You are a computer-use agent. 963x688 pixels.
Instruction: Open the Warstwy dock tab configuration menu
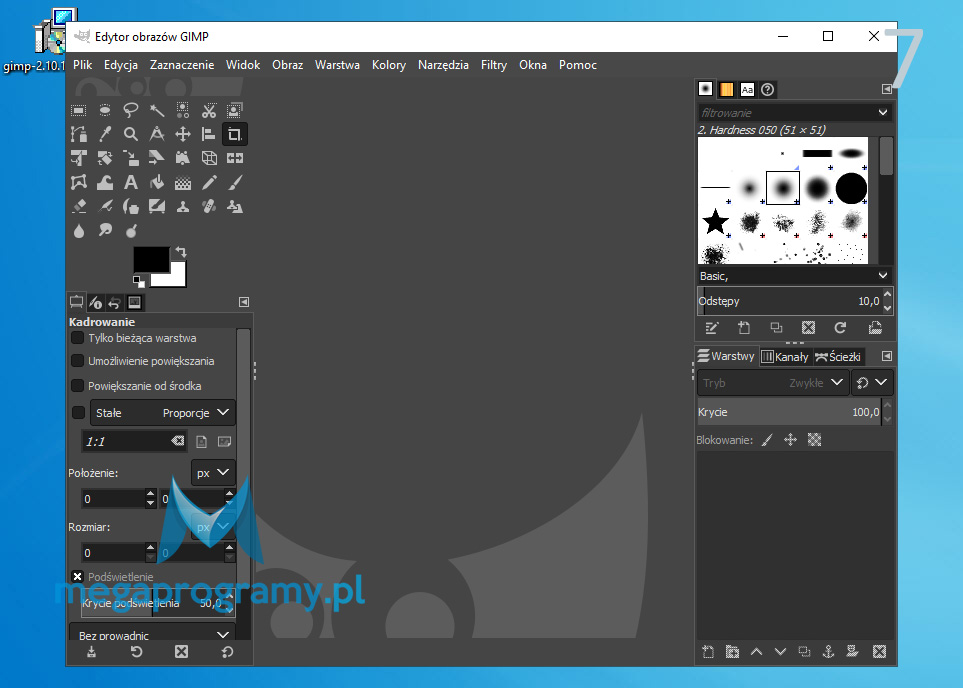click(887, 356)
